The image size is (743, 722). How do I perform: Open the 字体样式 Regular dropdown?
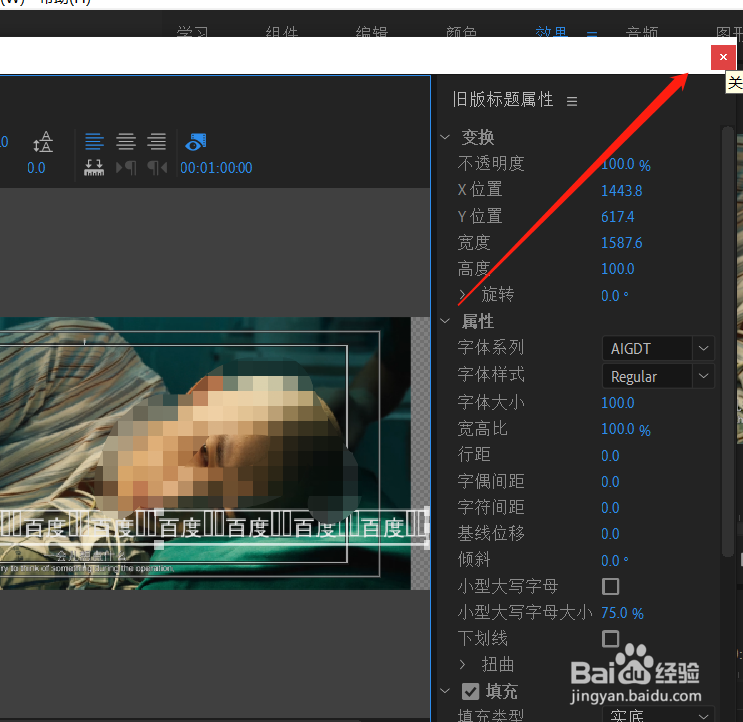(x=658, y=376)
